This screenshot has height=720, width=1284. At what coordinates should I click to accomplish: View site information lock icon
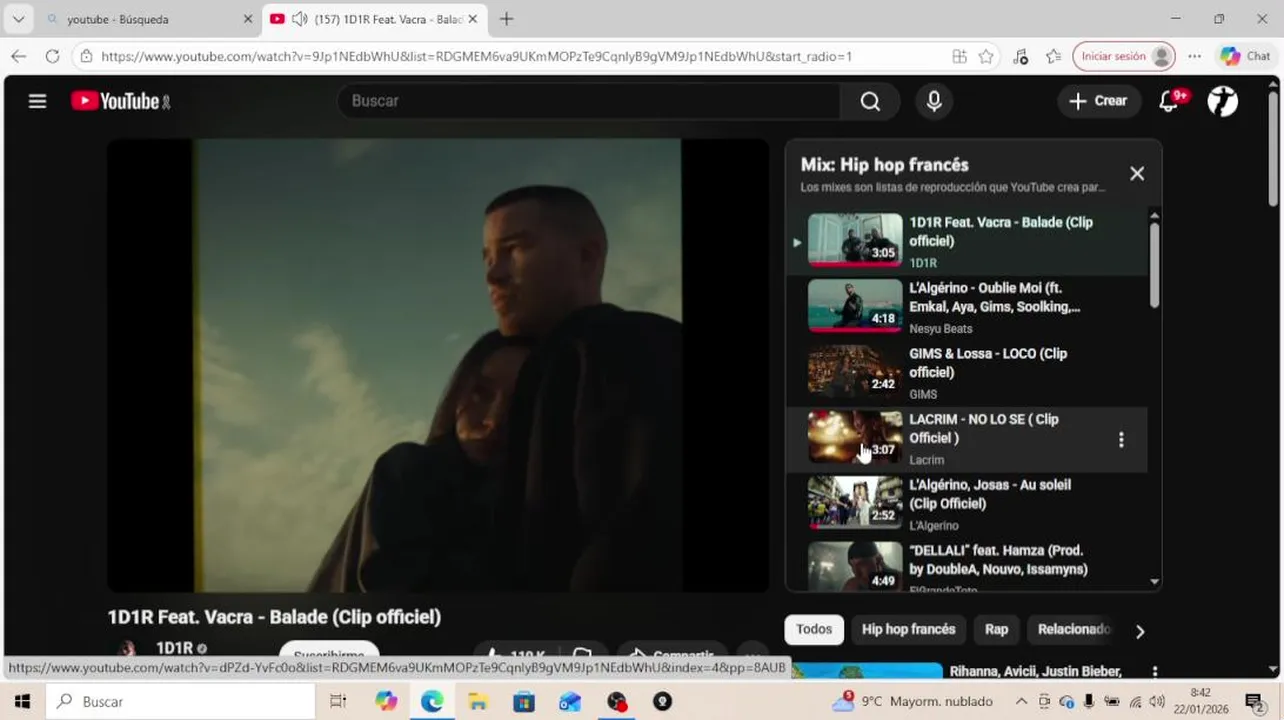pos(87,56)
